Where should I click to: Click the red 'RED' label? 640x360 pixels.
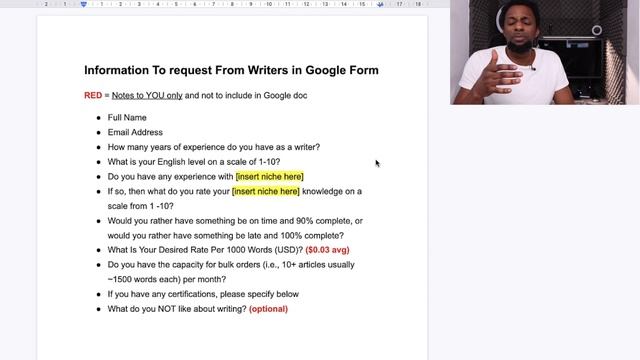coord(93,96)
